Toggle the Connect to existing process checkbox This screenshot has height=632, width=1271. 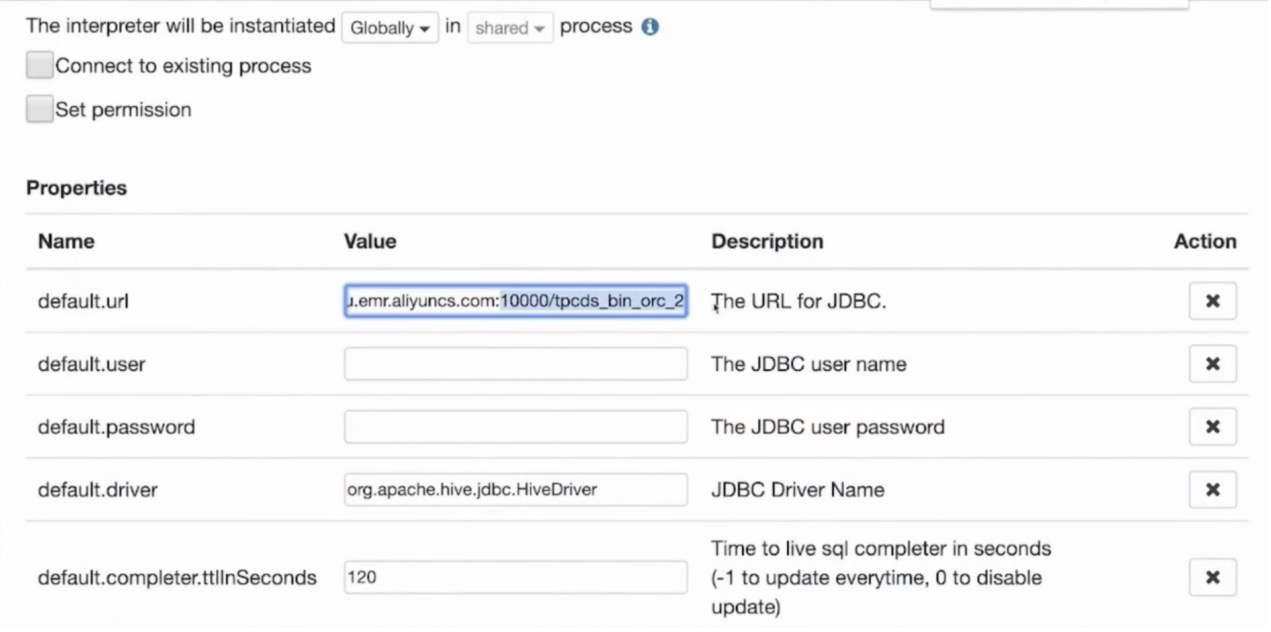[39, 65]
